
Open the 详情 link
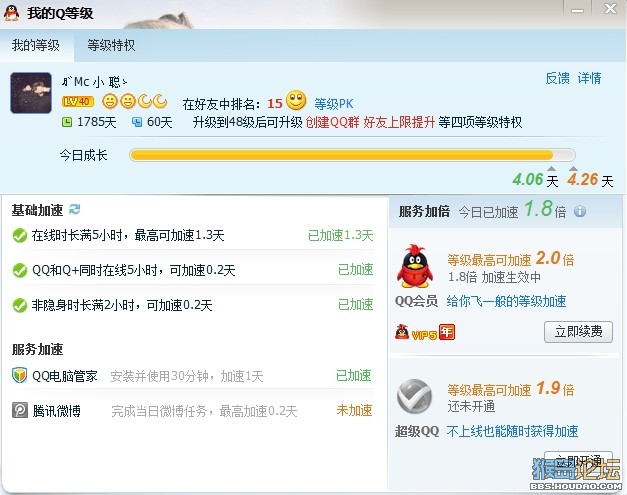pyautogui.click(x=589, y=78)
